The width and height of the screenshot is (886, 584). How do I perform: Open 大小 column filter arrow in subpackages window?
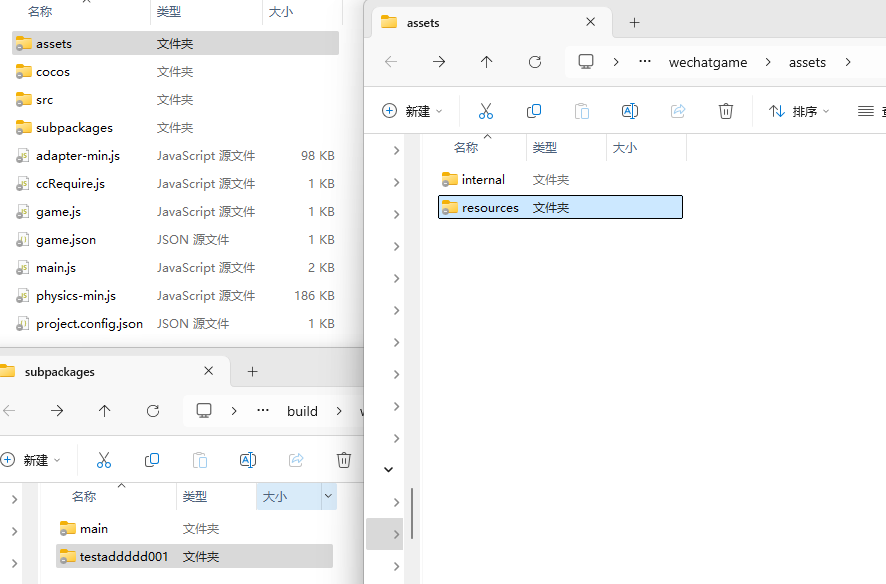pyautogui.click(x=329, y=496)
